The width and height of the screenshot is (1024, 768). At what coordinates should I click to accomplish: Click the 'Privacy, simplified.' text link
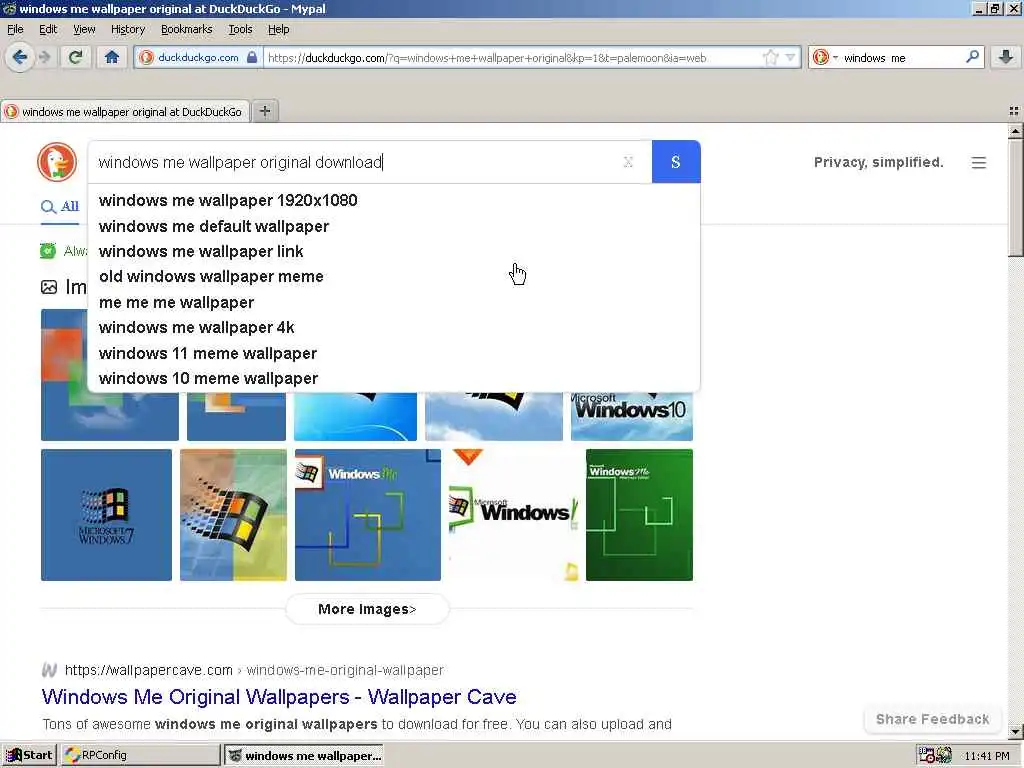point(878,163)
